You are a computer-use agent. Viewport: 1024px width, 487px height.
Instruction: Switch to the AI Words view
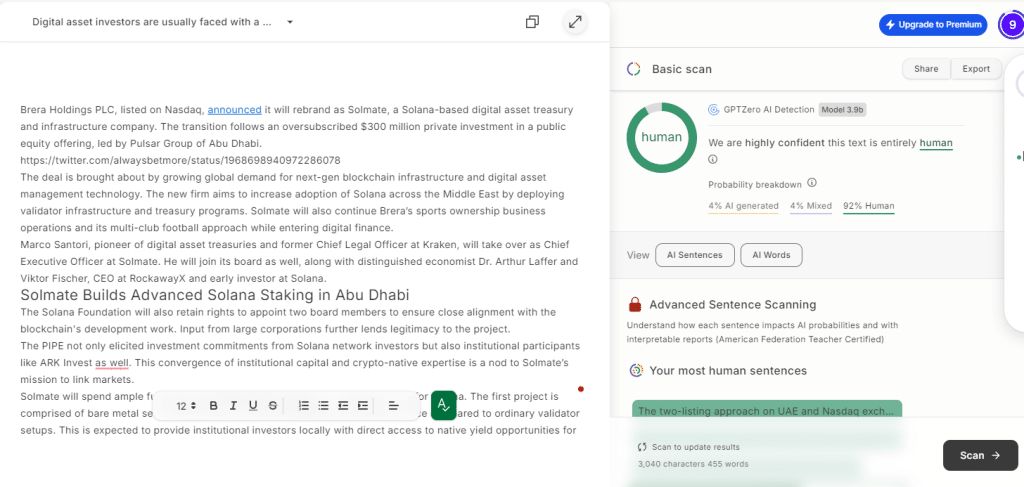(x=771, y=255)
